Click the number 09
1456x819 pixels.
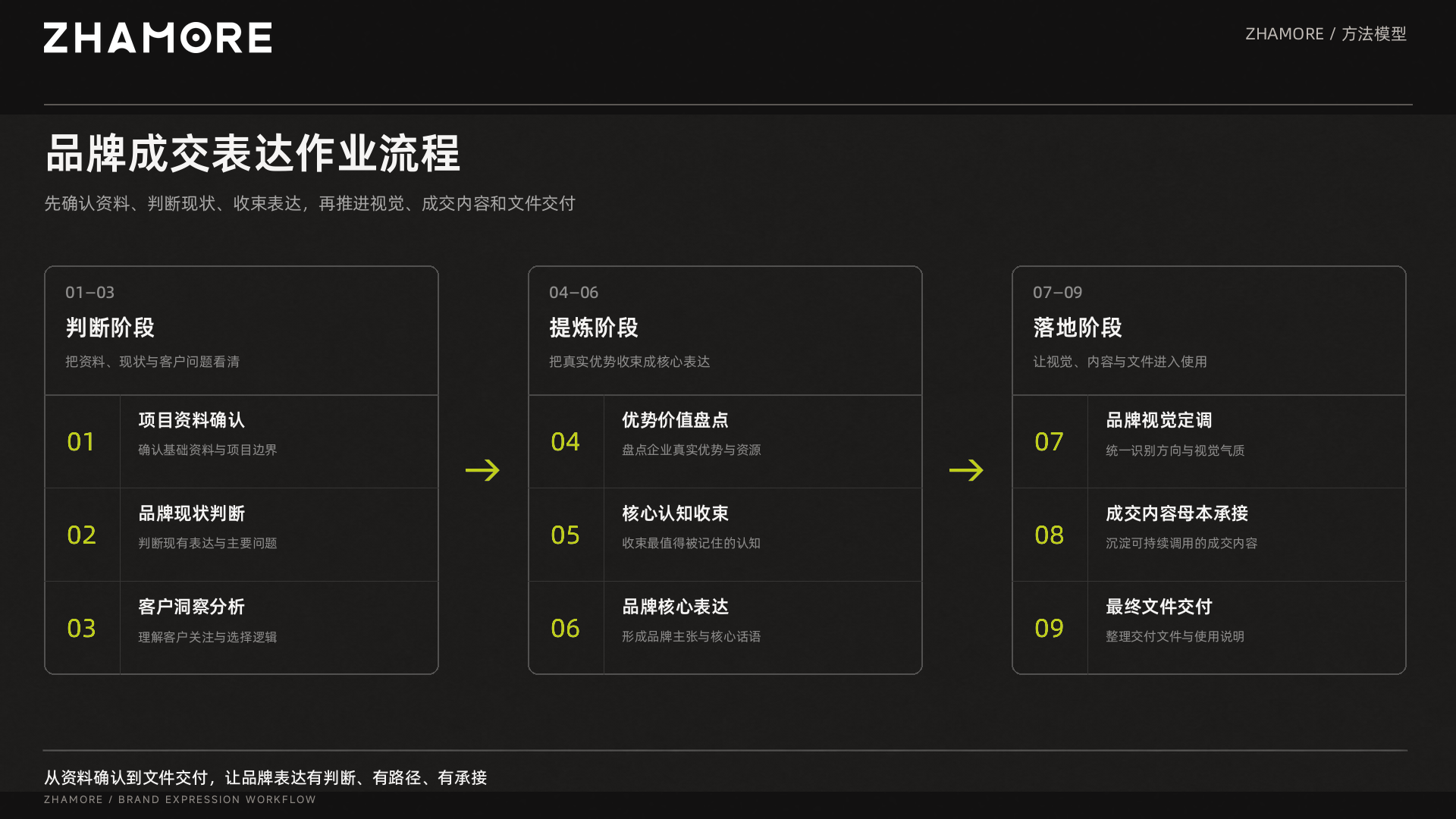click(x=1049, y=628)
